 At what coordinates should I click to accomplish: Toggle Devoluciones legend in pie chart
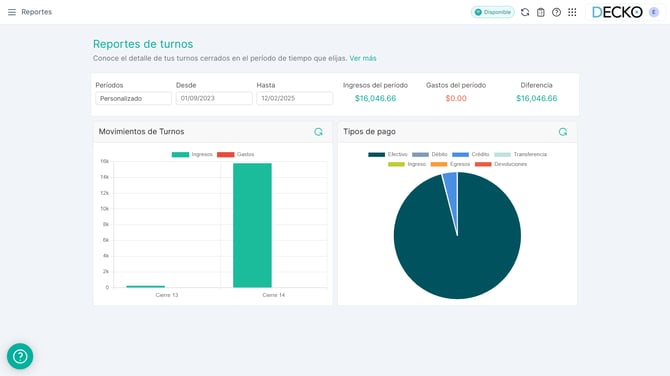coord(501,164)
